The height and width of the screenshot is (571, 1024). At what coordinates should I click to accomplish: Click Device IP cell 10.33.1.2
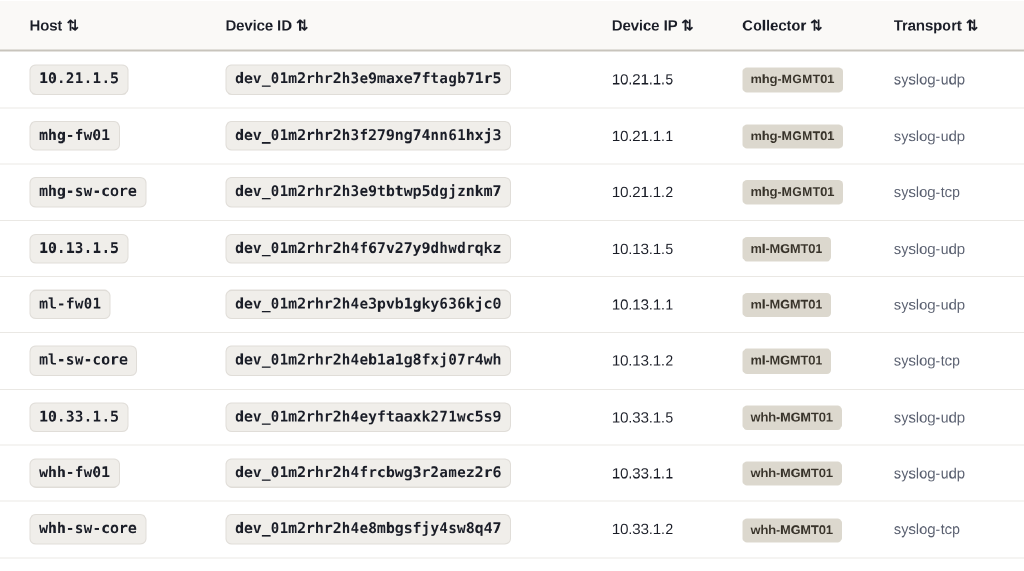(642, 529)
